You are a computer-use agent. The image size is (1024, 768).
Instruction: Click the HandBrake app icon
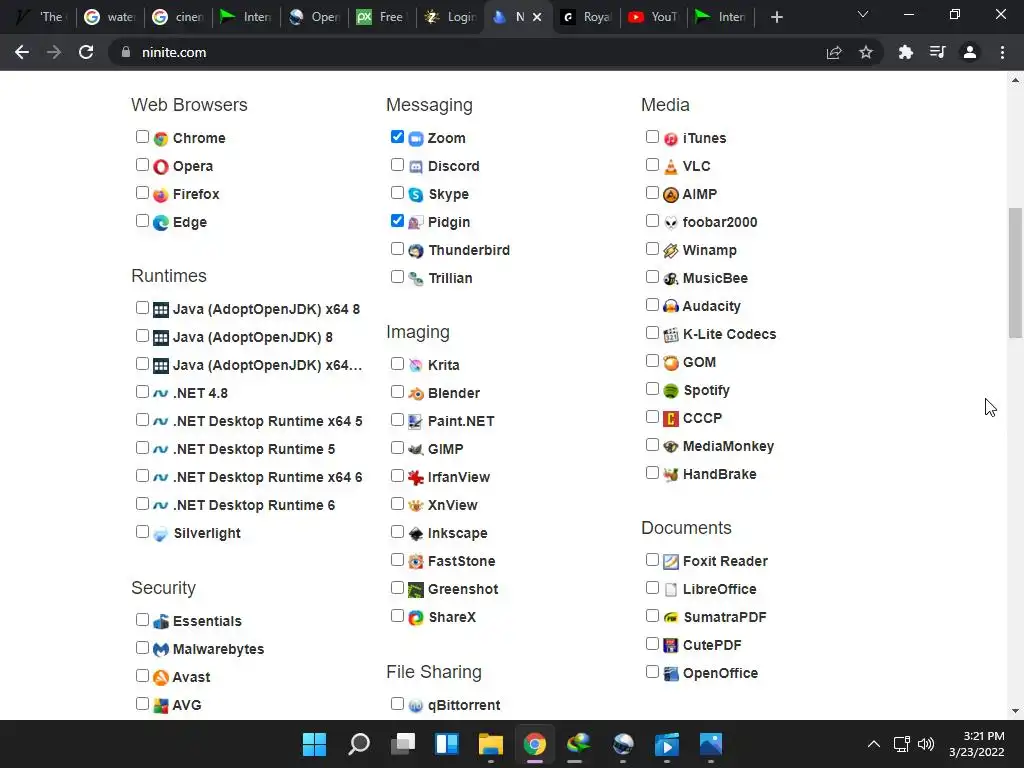coord(671,475)
